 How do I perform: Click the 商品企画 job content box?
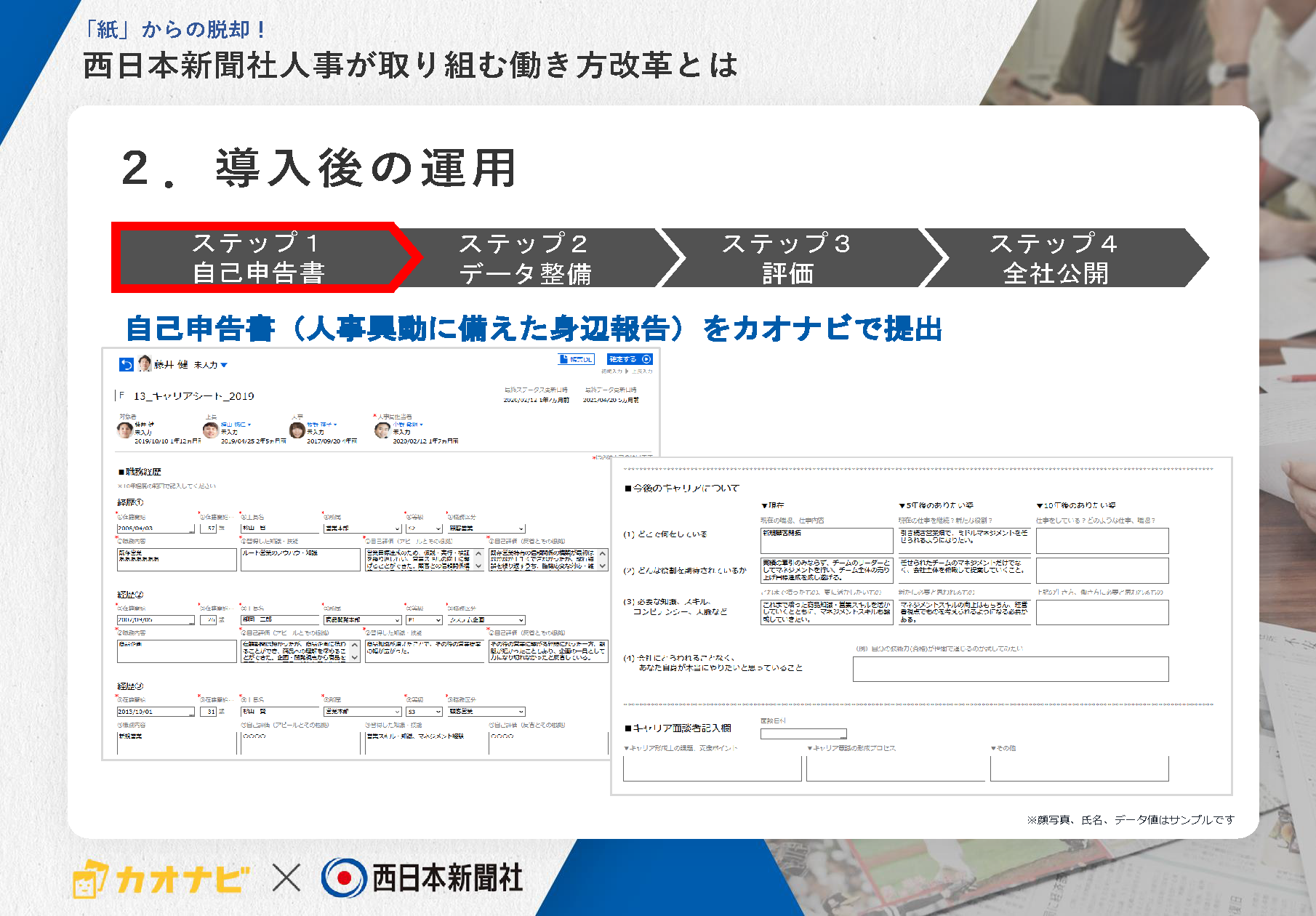point(177,651)
